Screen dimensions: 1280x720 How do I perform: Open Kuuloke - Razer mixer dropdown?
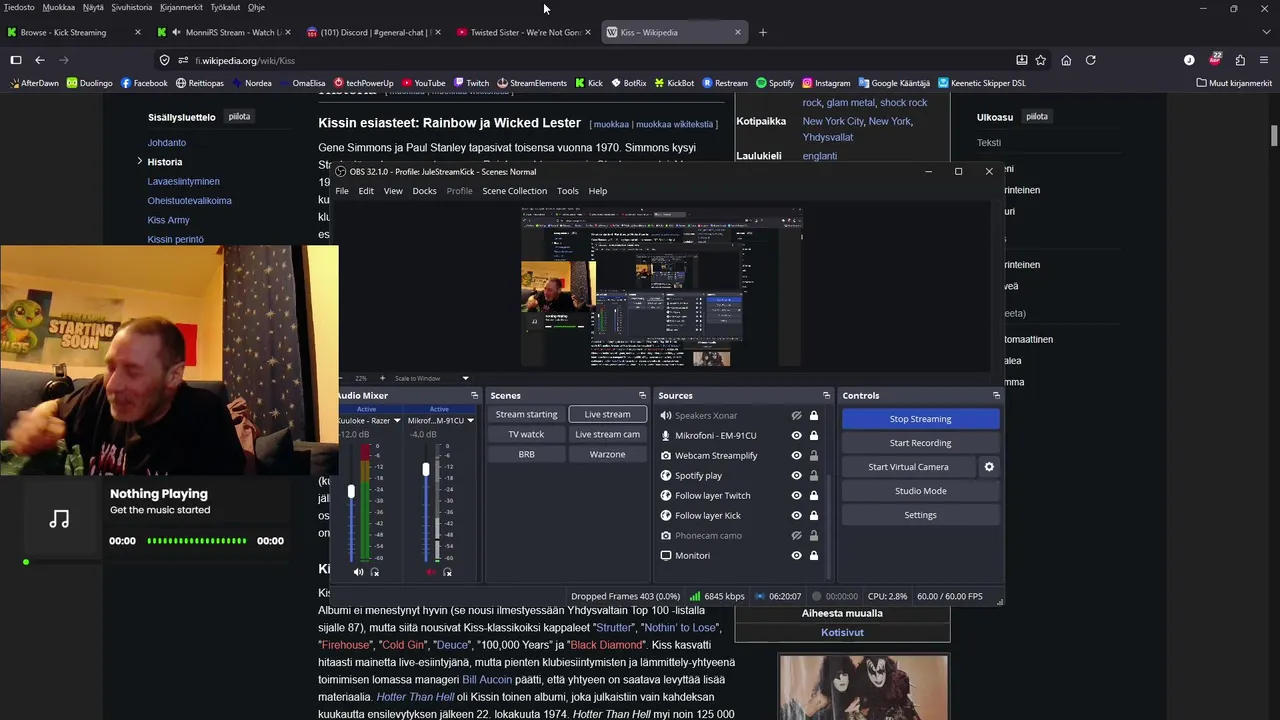pos(397,421)
